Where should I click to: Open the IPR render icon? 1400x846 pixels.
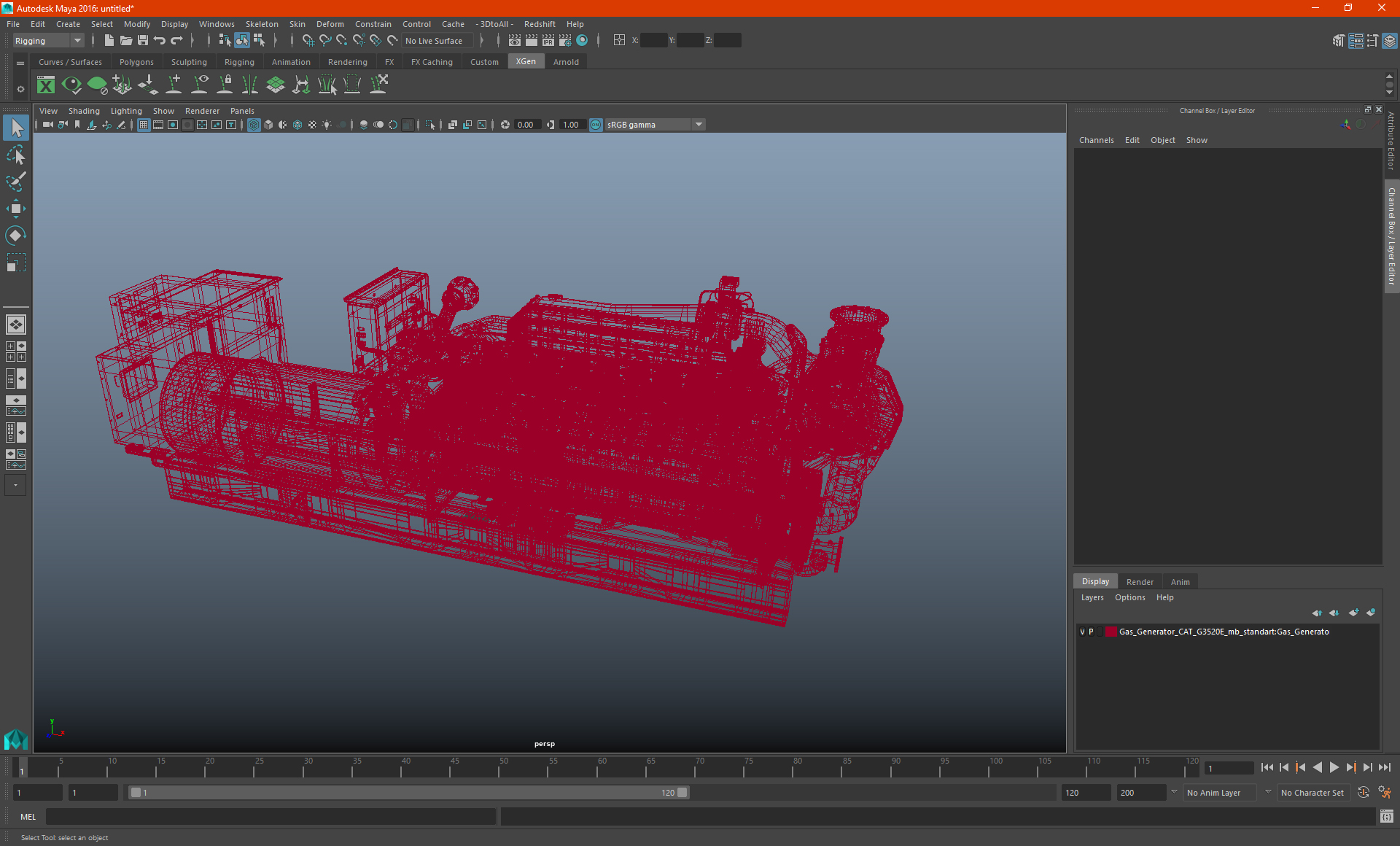[x=548, y=41]
